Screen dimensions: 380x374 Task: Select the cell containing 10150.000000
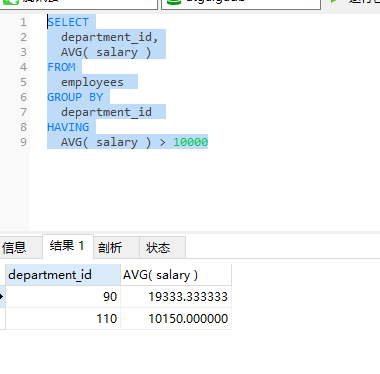(x=176, y=318)
